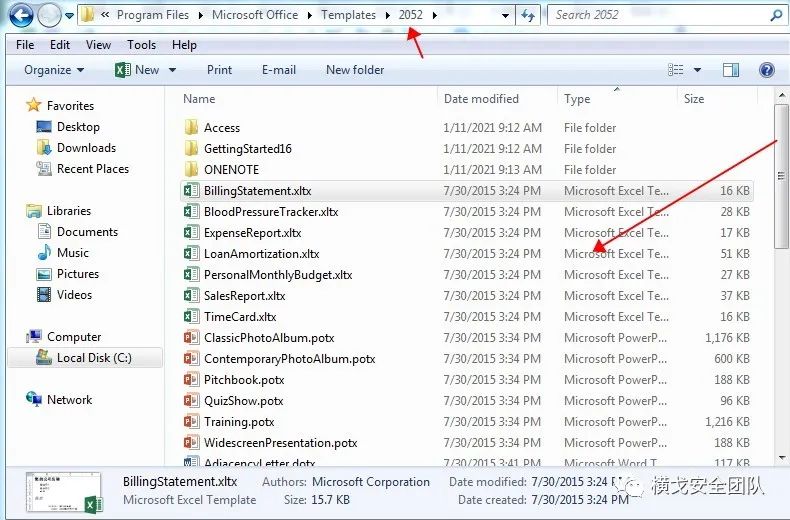The image size is (790, 520).
Task: Select Libraries in the navigation pane
Action: coord(69,211)
